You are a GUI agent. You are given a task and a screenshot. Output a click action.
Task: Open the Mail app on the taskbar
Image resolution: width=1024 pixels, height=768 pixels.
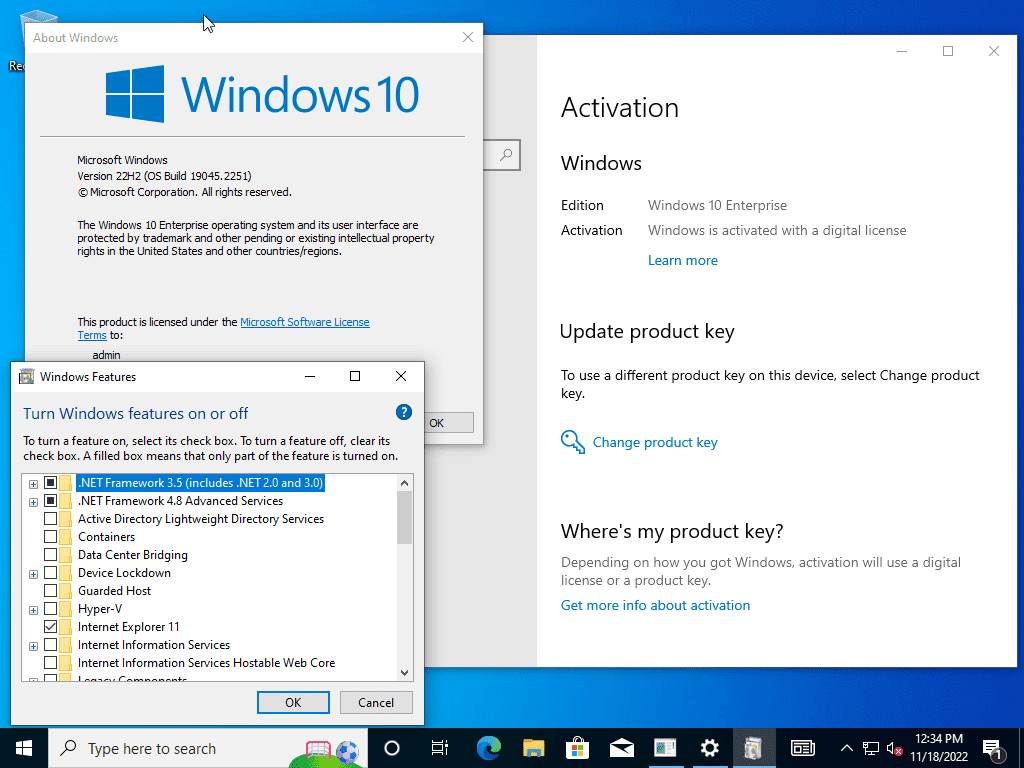click(622, 748)
